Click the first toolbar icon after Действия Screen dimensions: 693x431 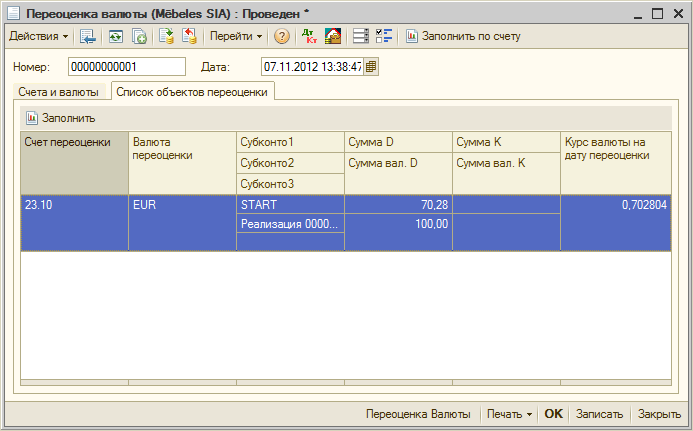[88, 36]
